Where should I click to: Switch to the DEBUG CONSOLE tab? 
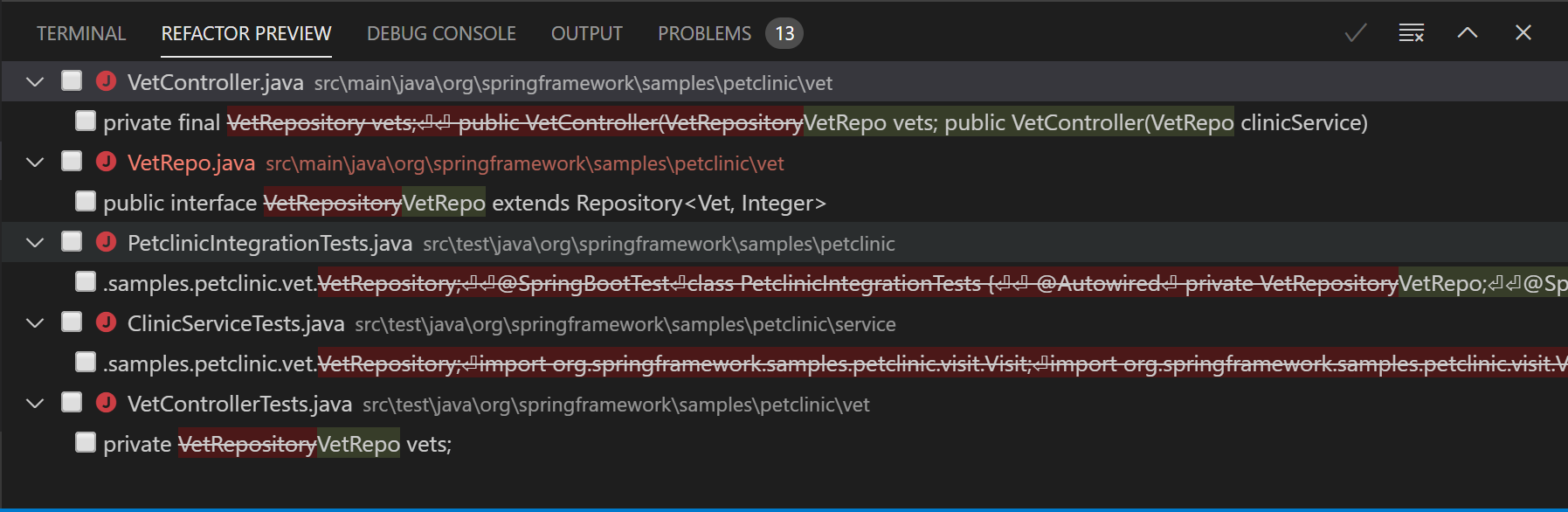pos(440,32)
